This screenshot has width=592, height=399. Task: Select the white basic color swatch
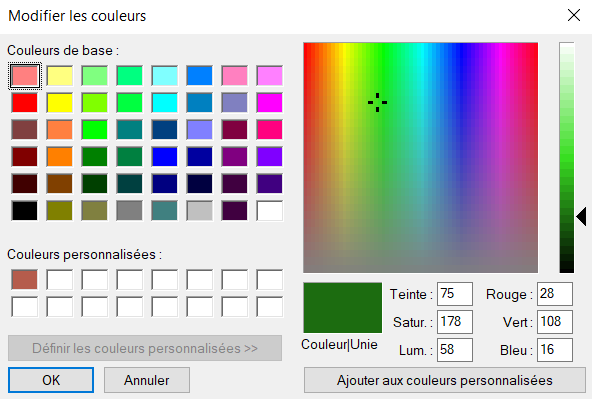click(x=270, y=211)
